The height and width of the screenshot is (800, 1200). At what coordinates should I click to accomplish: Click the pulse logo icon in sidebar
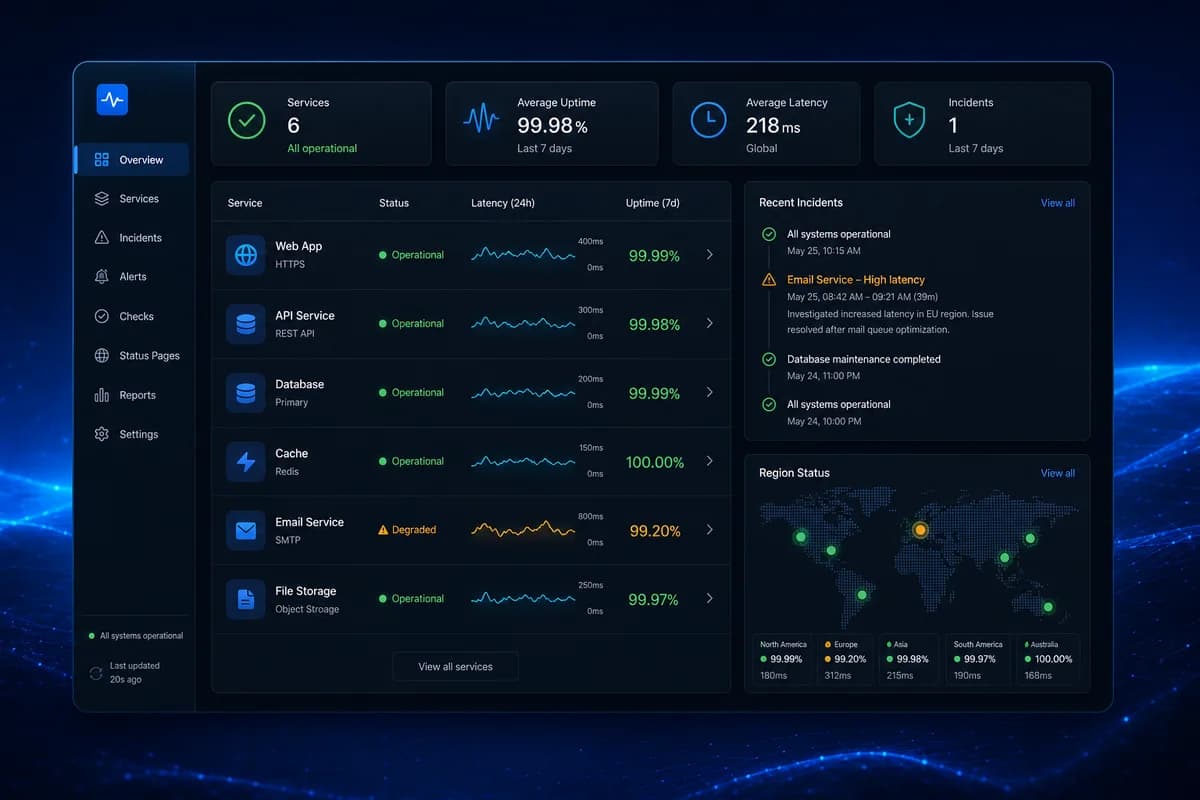pyautogui.click(x=112, y=100)
